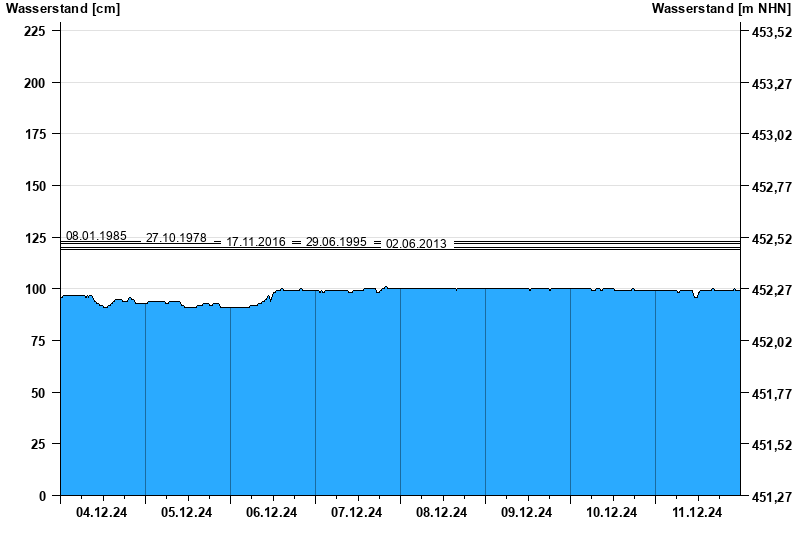Click the 451,52 m NHN value
The image size is (800, 550).
click(x=772, y=446)
